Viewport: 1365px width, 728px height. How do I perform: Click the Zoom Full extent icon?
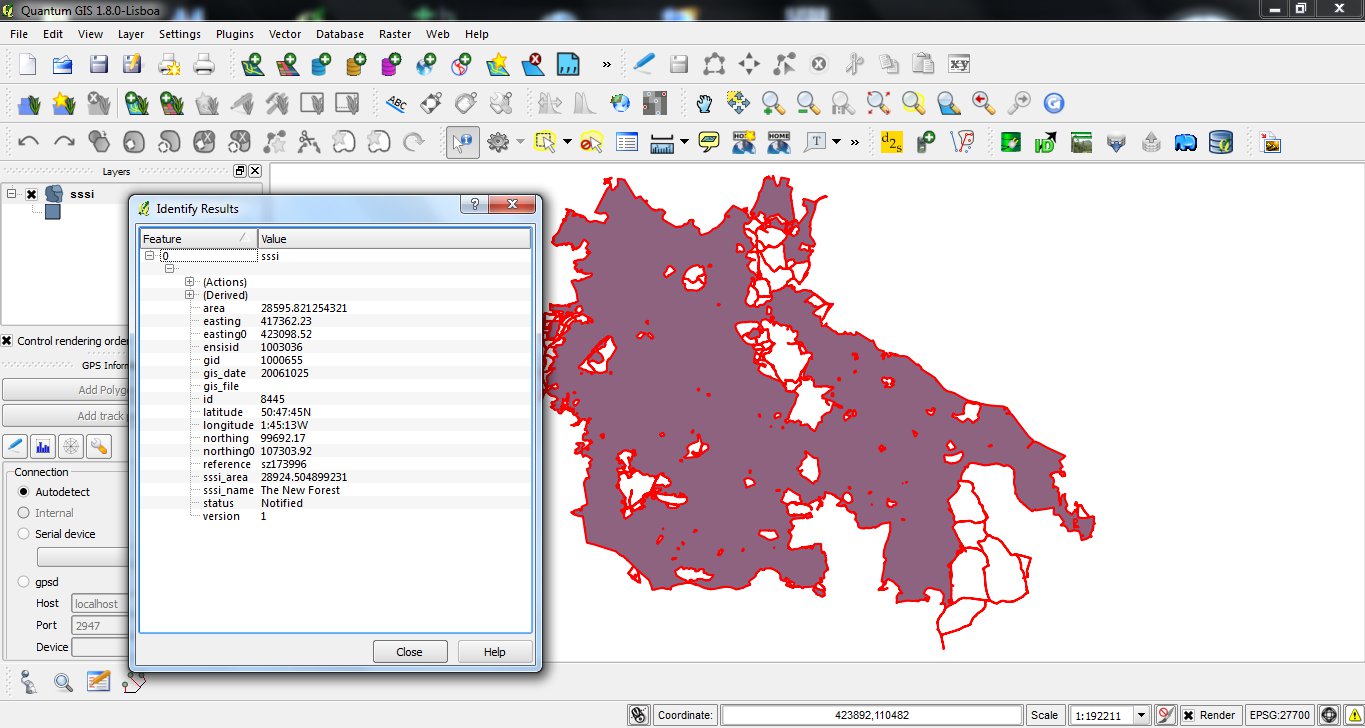click(878, 103)
